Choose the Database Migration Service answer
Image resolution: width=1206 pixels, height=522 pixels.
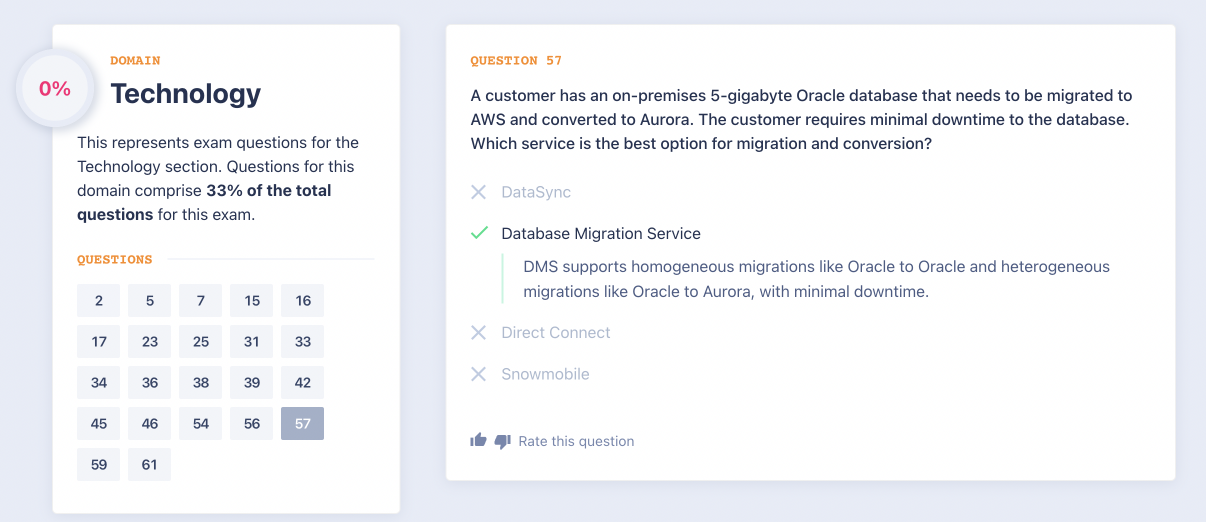600,233
